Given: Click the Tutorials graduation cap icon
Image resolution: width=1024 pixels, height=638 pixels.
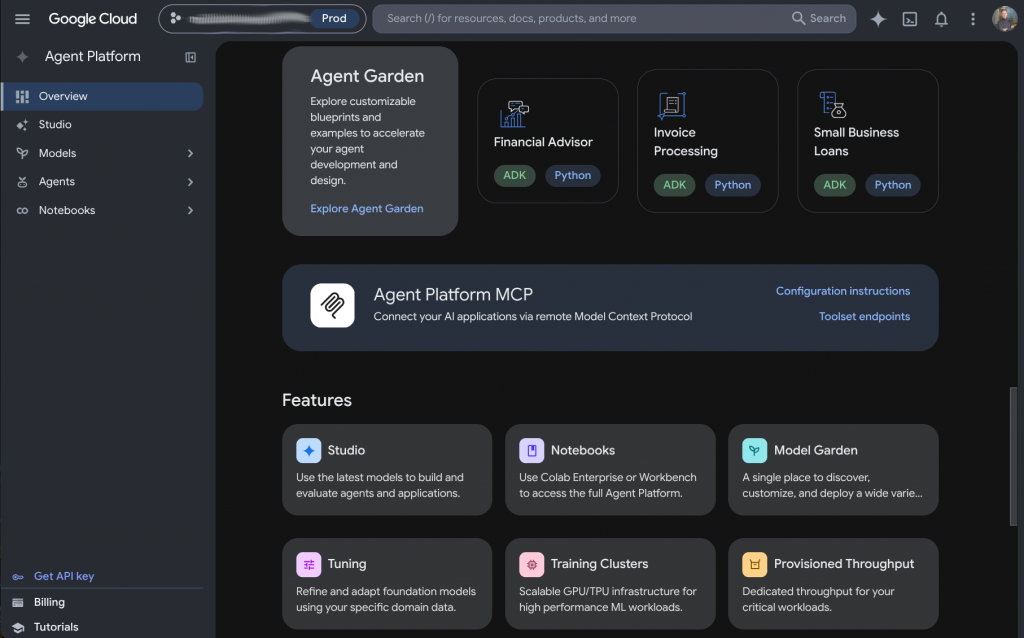Looking at the screenshot, I should coord(18,628).
